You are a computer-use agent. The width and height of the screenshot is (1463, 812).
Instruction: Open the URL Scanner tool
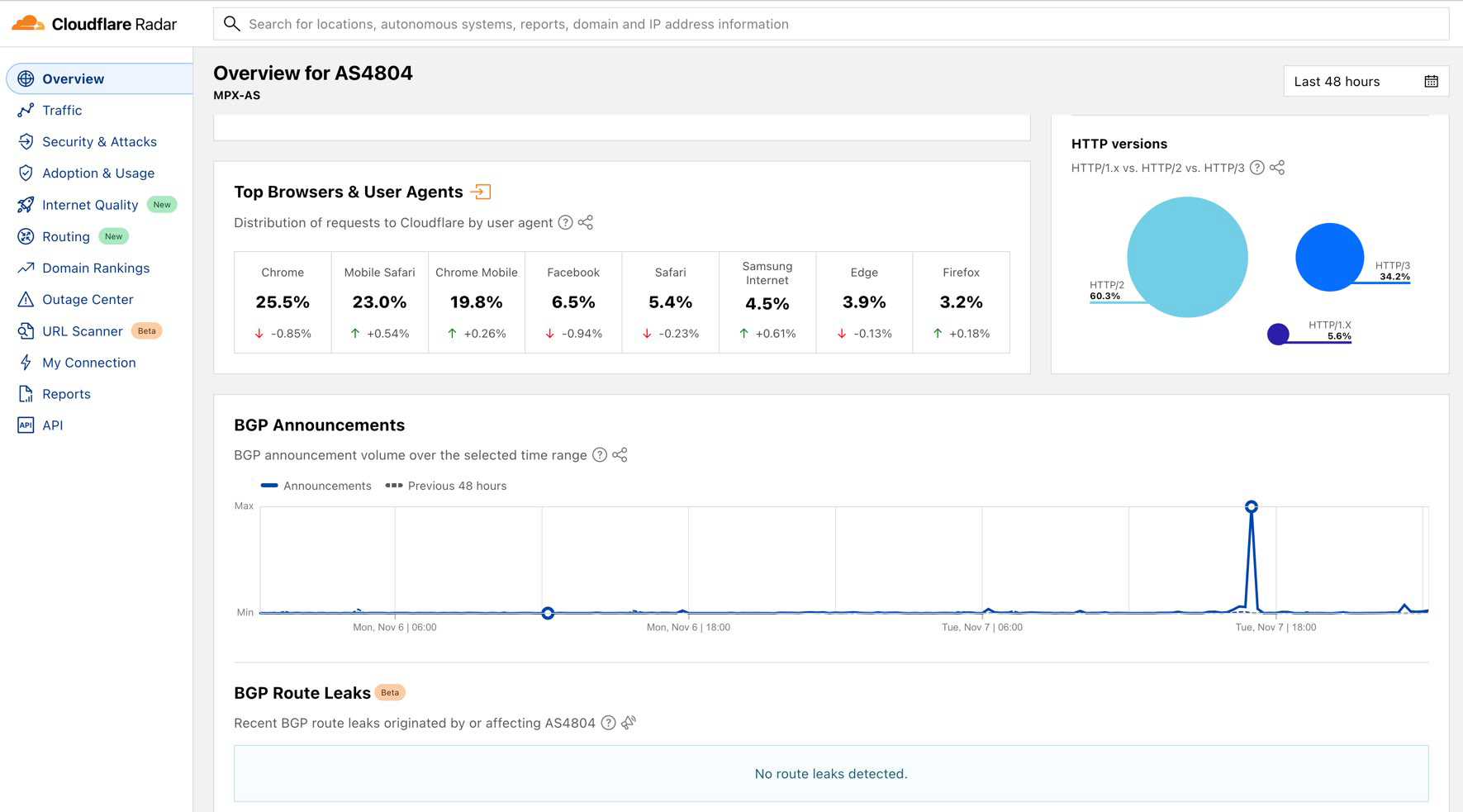tap(83, 331)
